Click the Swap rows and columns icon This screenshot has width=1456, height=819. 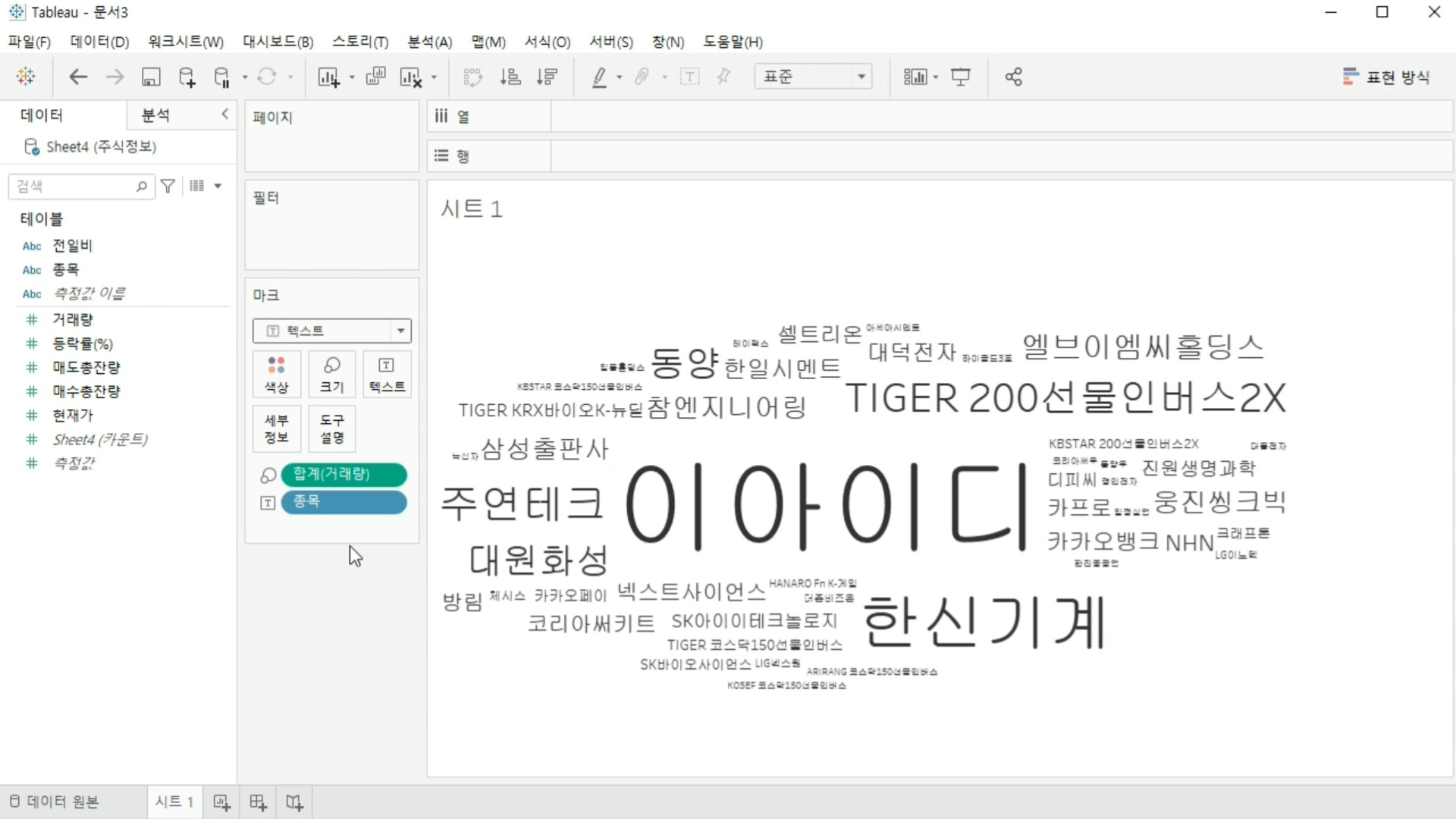(472, 77)
